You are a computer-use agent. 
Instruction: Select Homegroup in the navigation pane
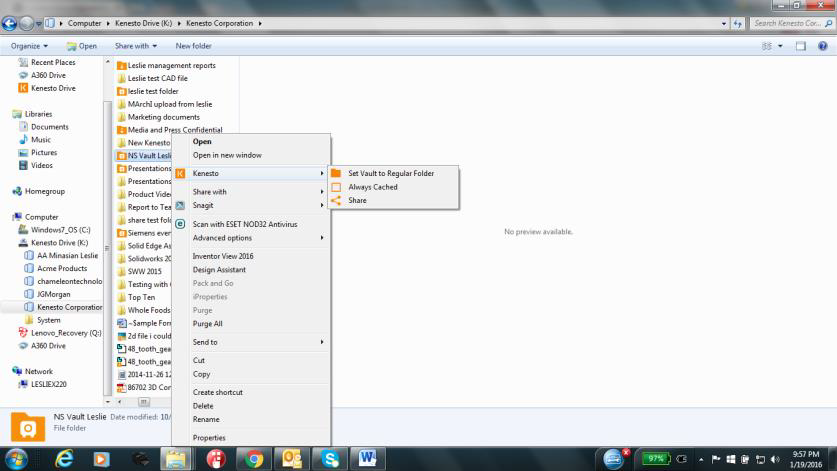(38, 191)
